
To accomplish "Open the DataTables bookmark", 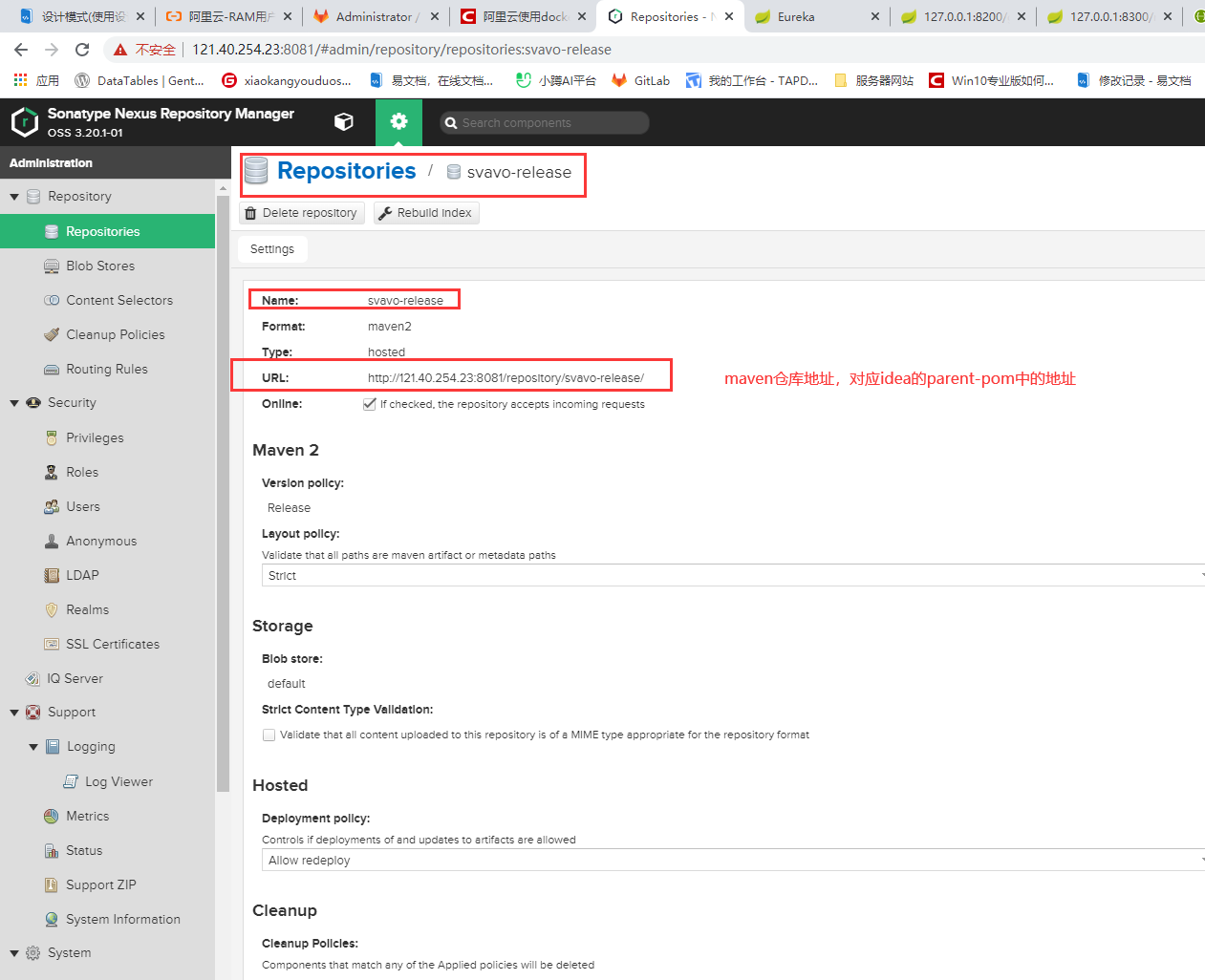I will [x=140, y=81].
